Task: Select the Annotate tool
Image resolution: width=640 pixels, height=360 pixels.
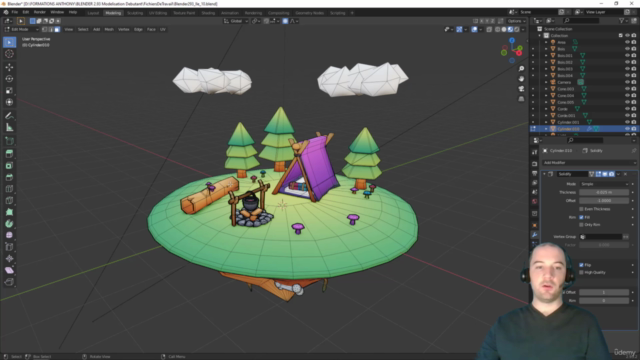Action: click(x=9, y=116)
